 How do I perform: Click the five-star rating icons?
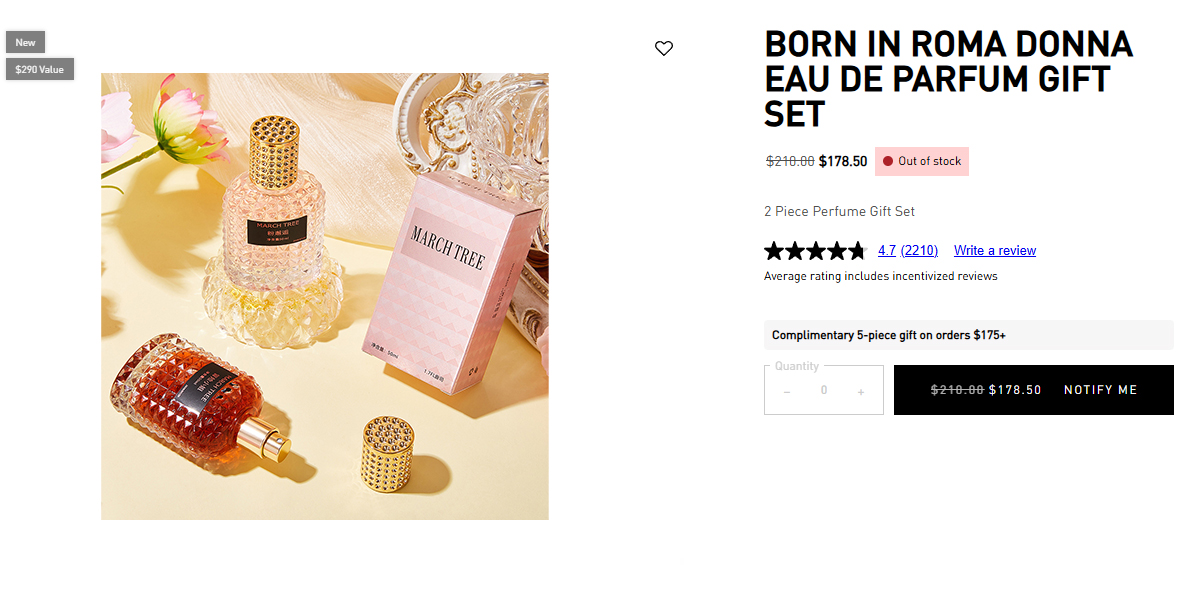pos(814,251)
